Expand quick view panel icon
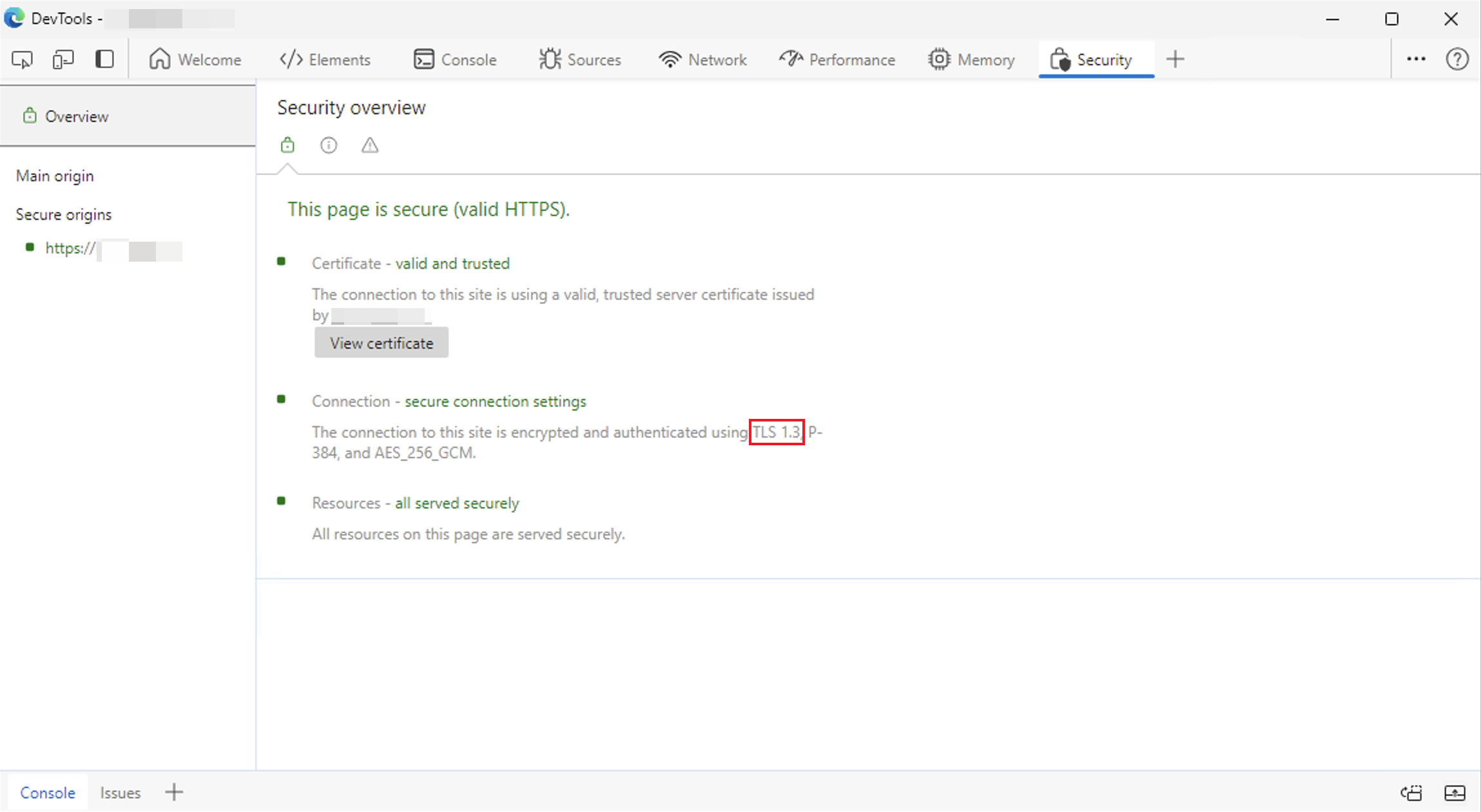This screenshot has height=812, width=1481. (x=1455, y=793)
